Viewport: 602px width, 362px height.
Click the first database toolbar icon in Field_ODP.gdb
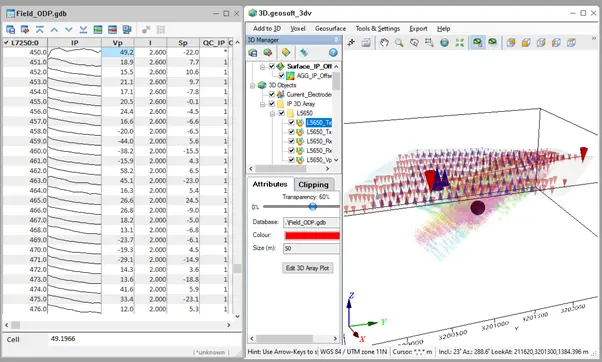11,30
